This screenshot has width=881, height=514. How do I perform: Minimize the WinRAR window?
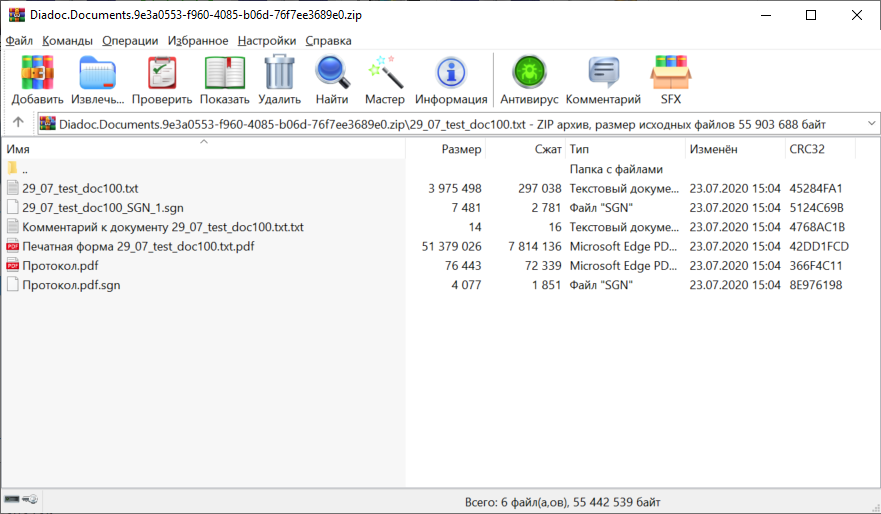(766, 15)
